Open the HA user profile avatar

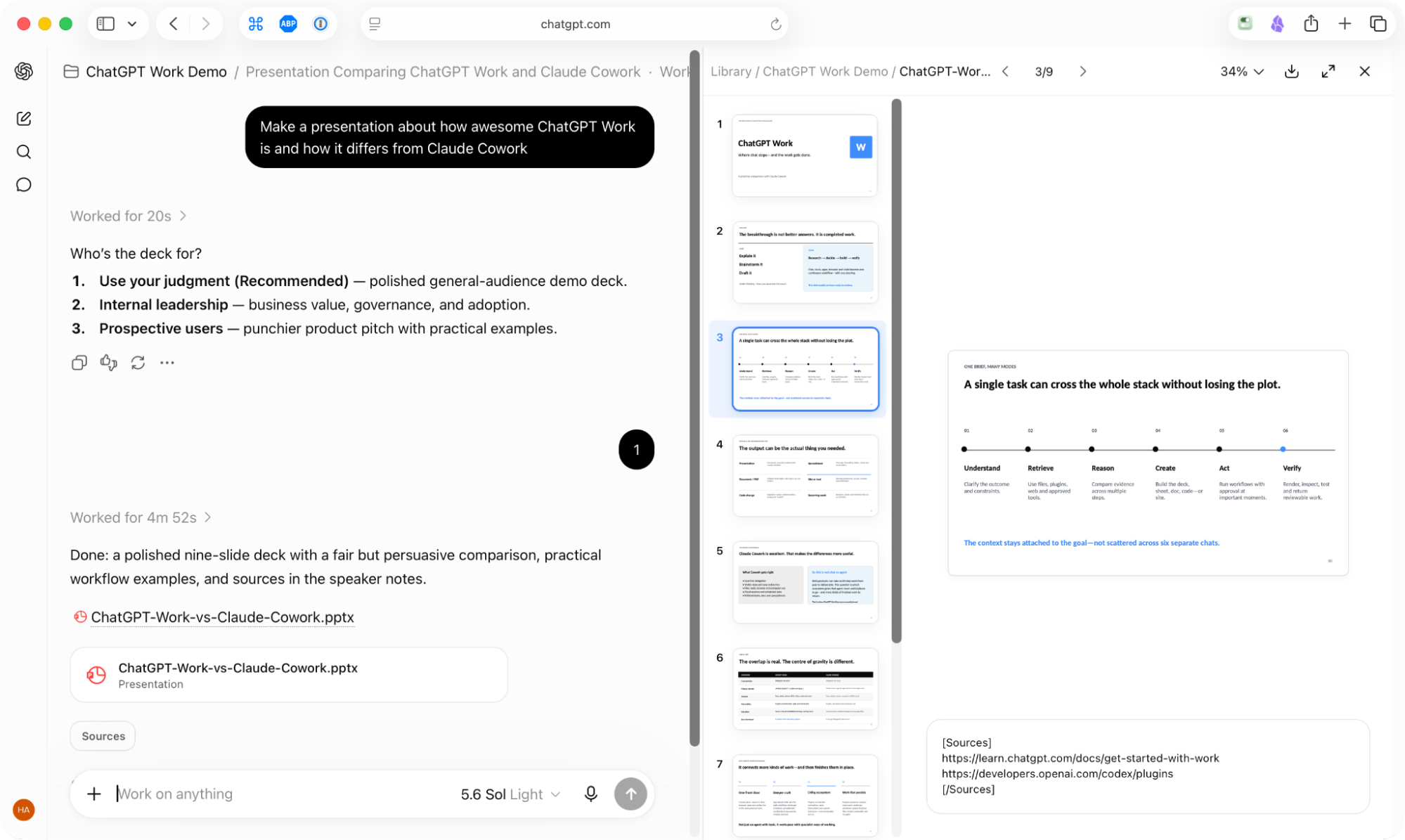pos(24,810)
